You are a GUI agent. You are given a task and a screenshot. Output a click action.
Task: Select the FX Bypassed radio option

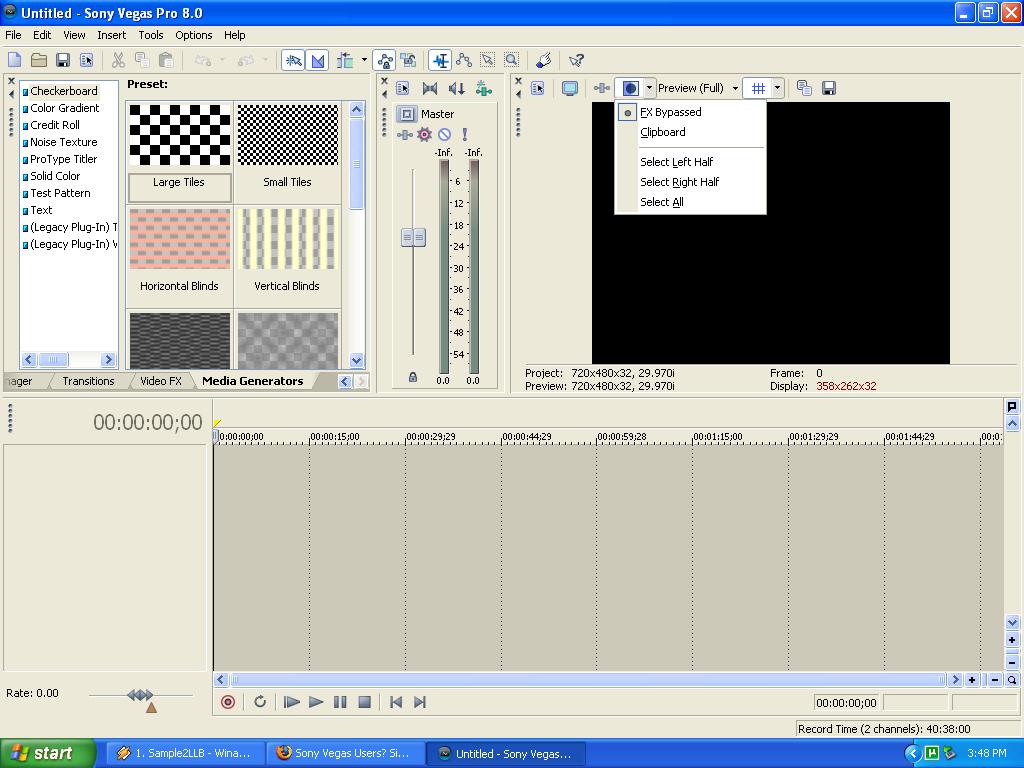pos(671,112)
